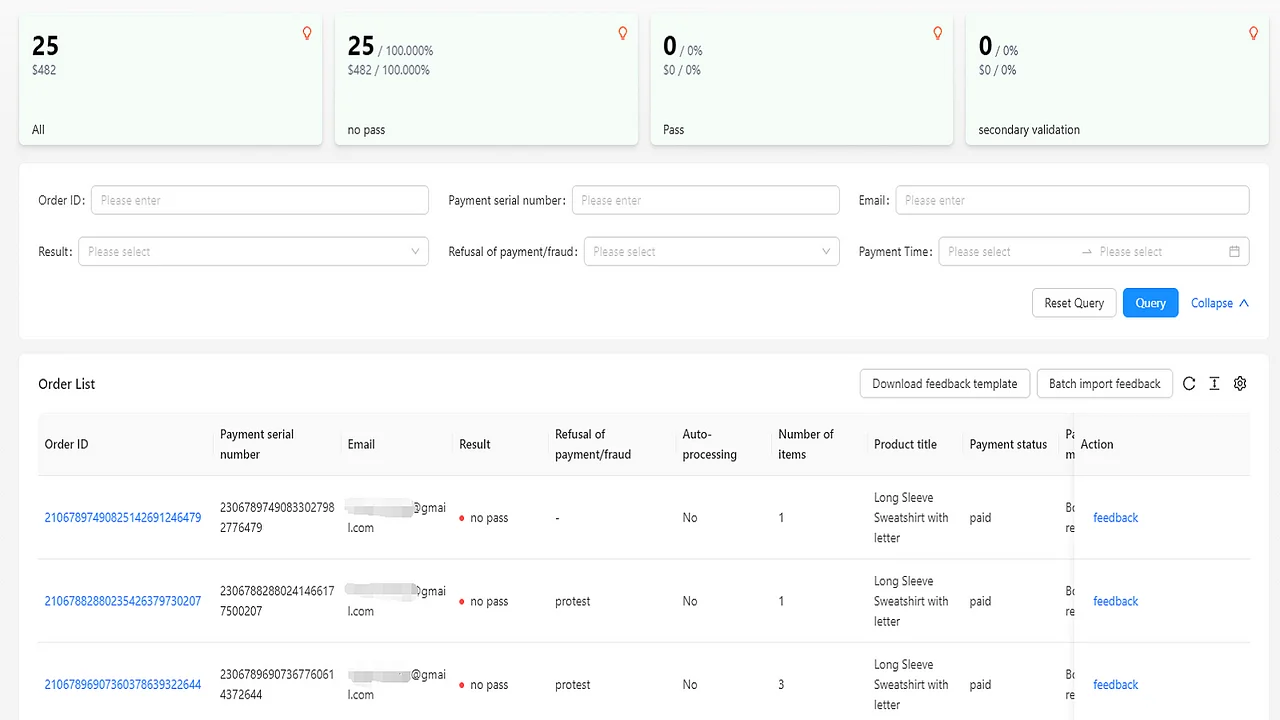This screenshot has height=720, width=1280.
Task: Click feedback link for the second order
Action: pos(1115,601)
